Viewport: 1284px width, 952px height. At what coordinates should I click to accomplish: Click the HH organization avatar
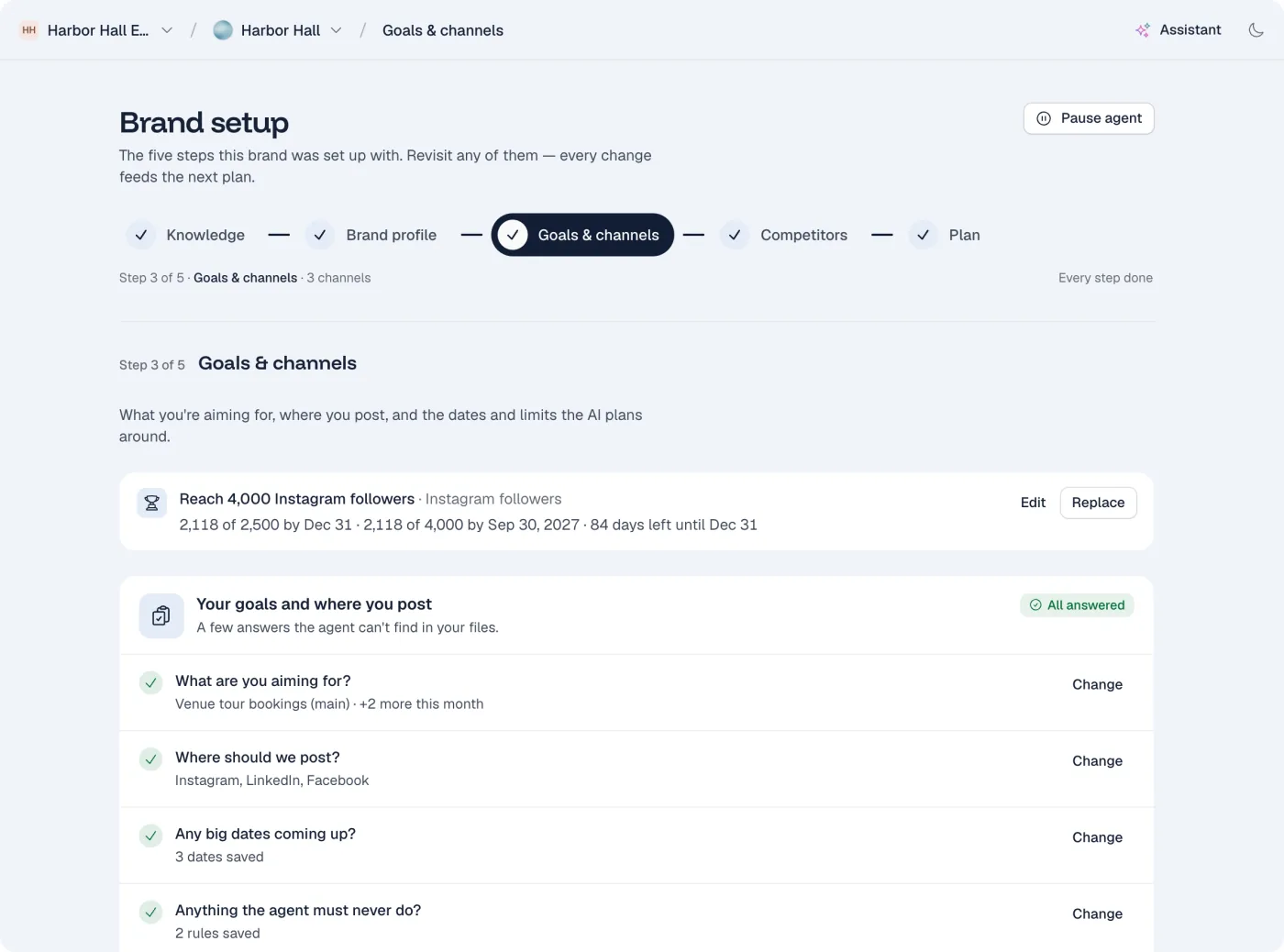point(29,30)
